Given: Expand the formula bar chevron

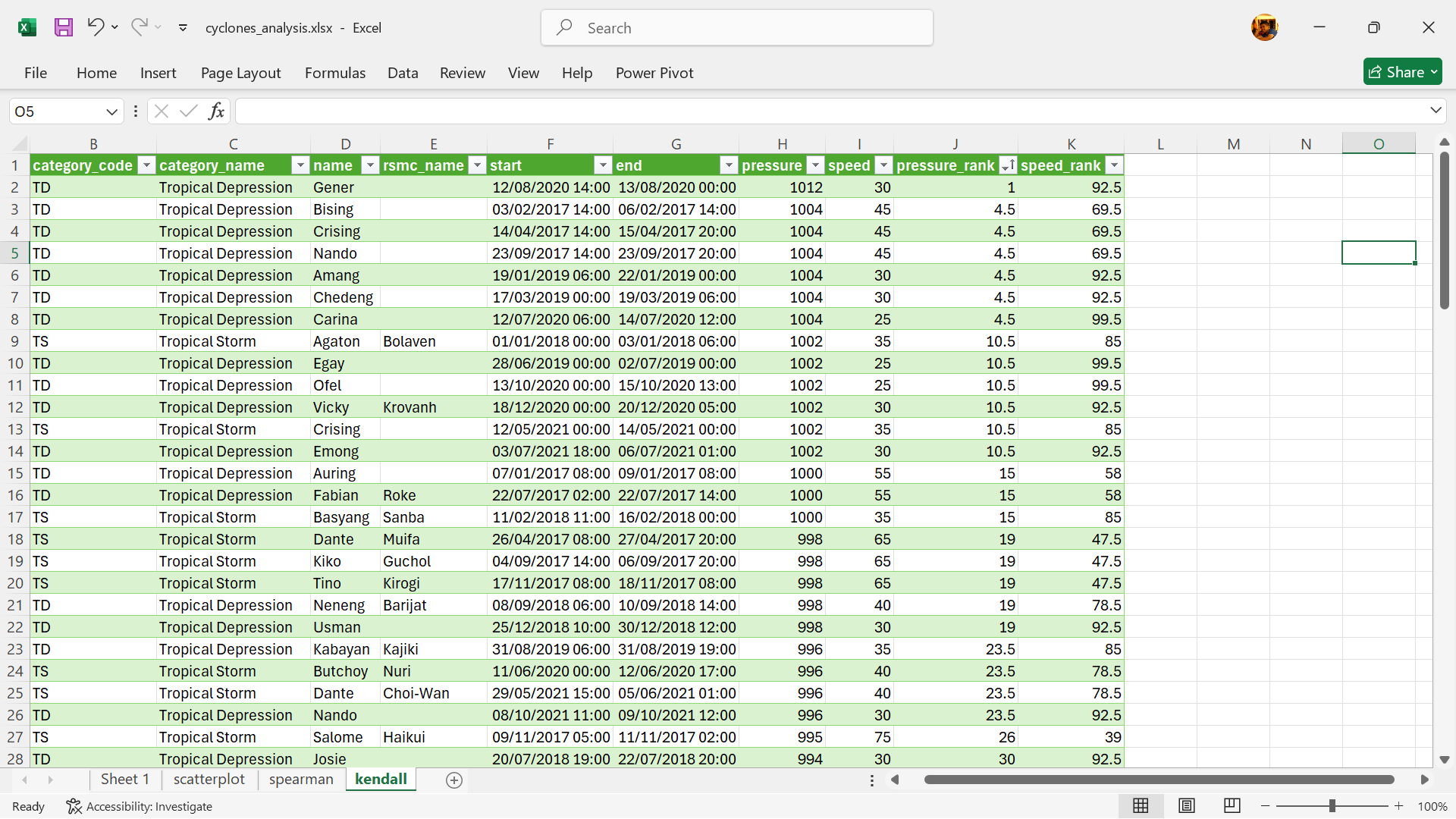Looking at the screenshot, I should 1436,111.
